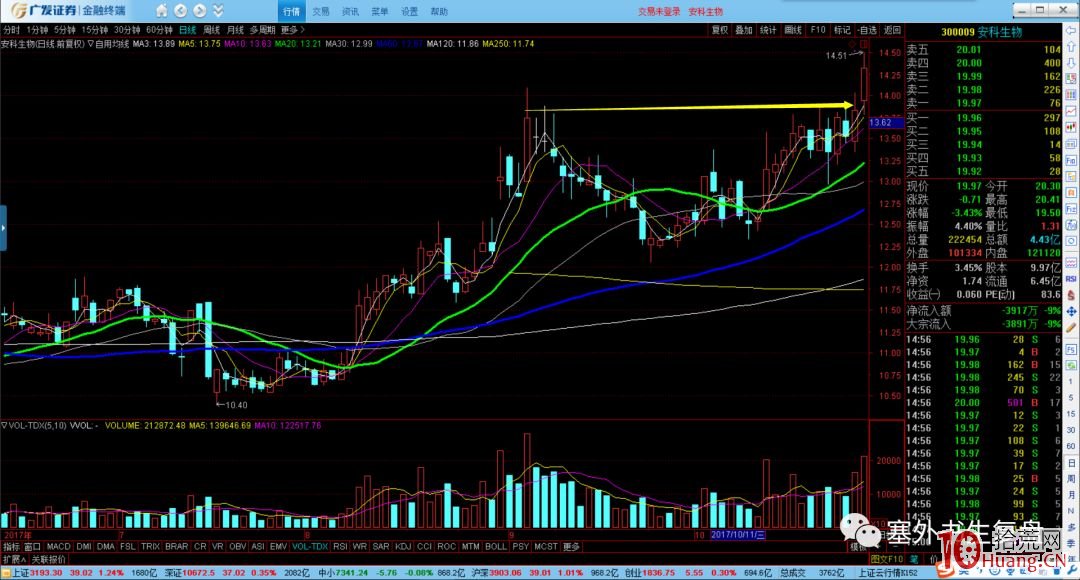1080x580 pixels.
Task: Open the VOL-TDX indicator dropdown in volume pane
Action: tap(34, 426)
